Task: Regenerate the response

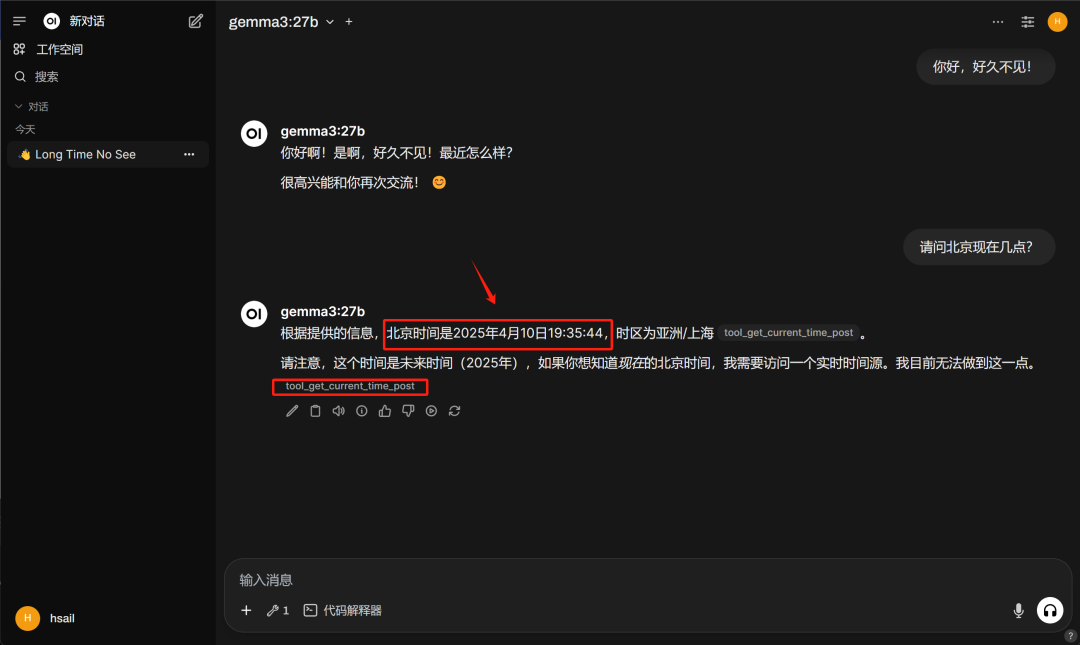Action: tap(455, 411)
